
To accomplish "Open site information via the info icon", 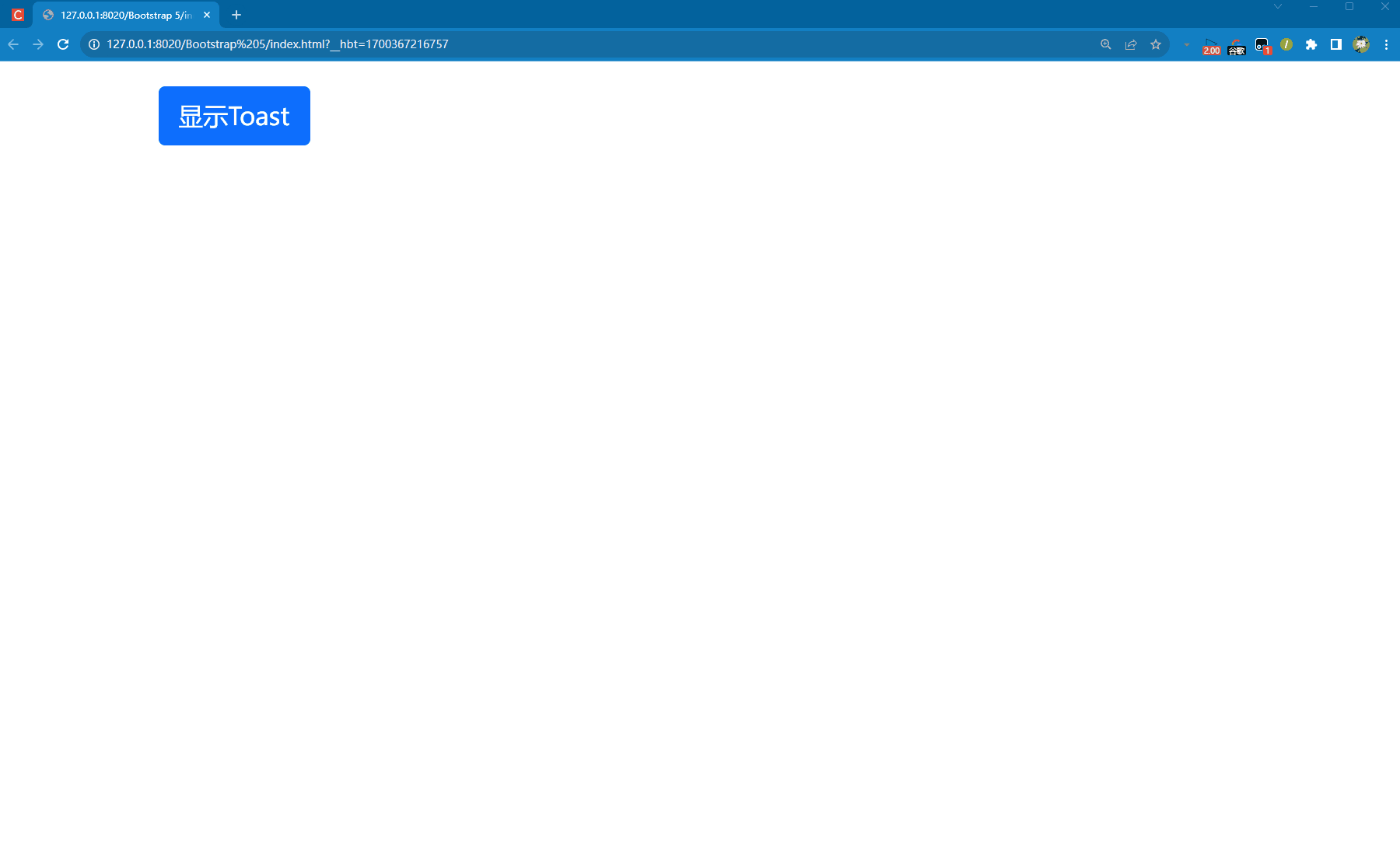I will [x=93, y=44].
